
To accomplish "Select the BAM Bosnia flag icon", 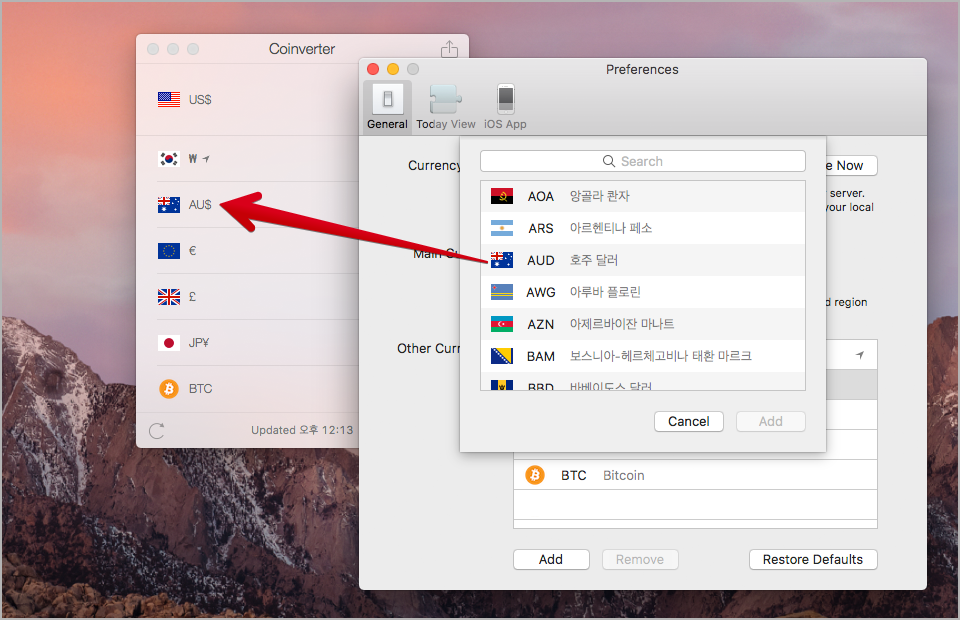I will (502, 356).
